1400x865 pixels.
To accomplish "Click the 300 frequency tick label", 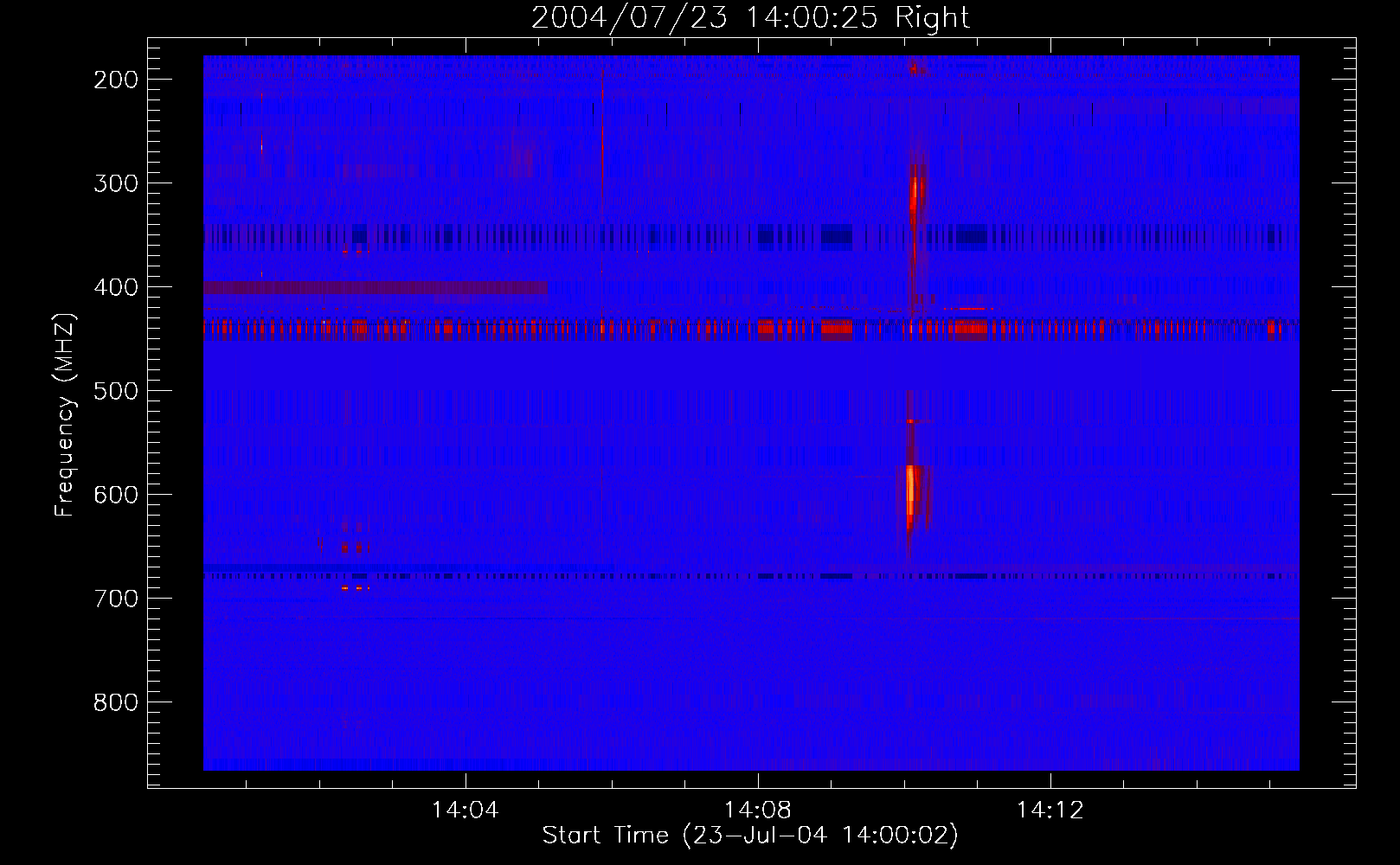I will pos(116,183).
